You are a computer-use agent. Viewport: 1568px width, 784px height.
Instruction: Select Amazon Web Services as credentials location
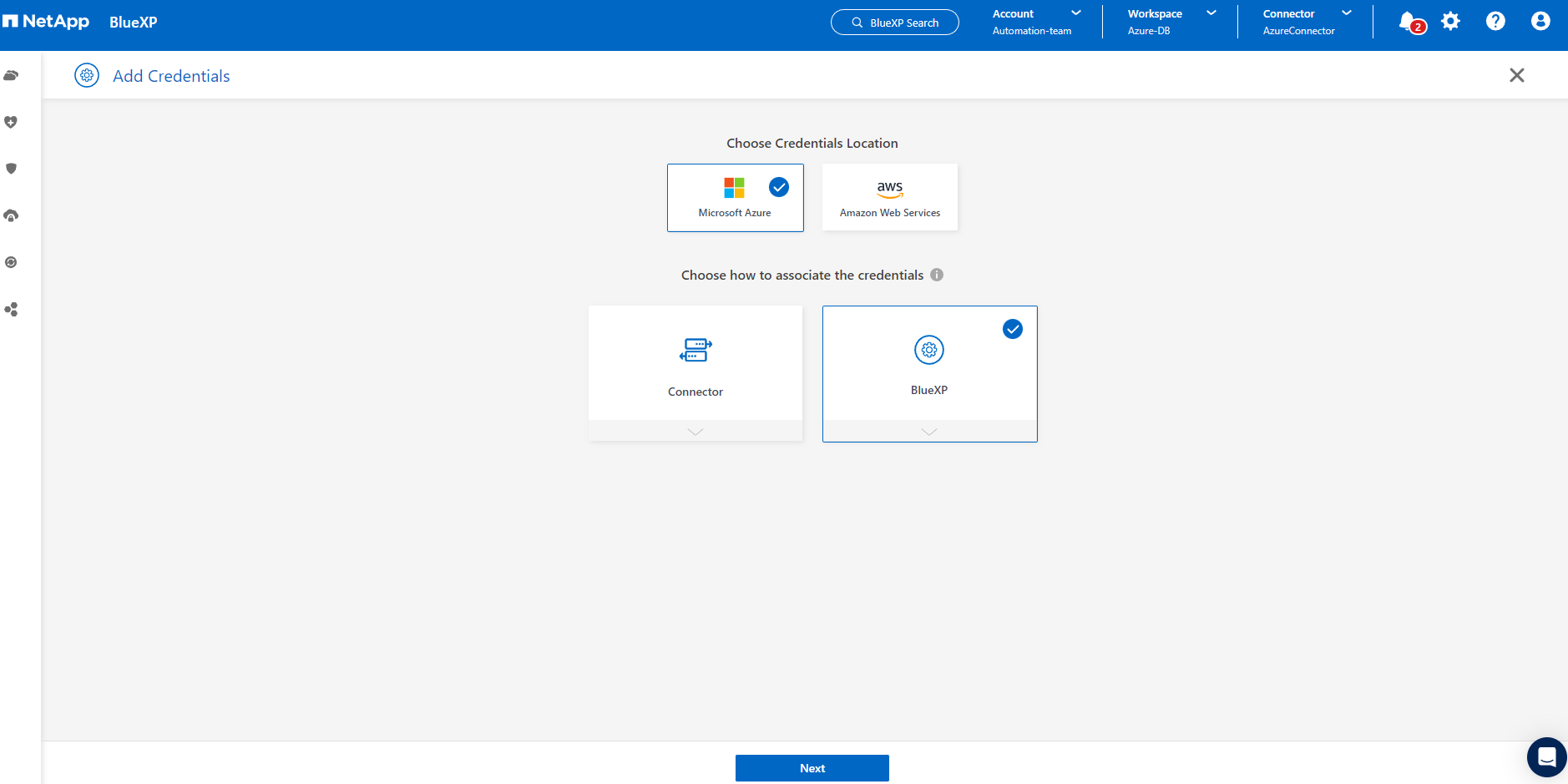point(890,197)
